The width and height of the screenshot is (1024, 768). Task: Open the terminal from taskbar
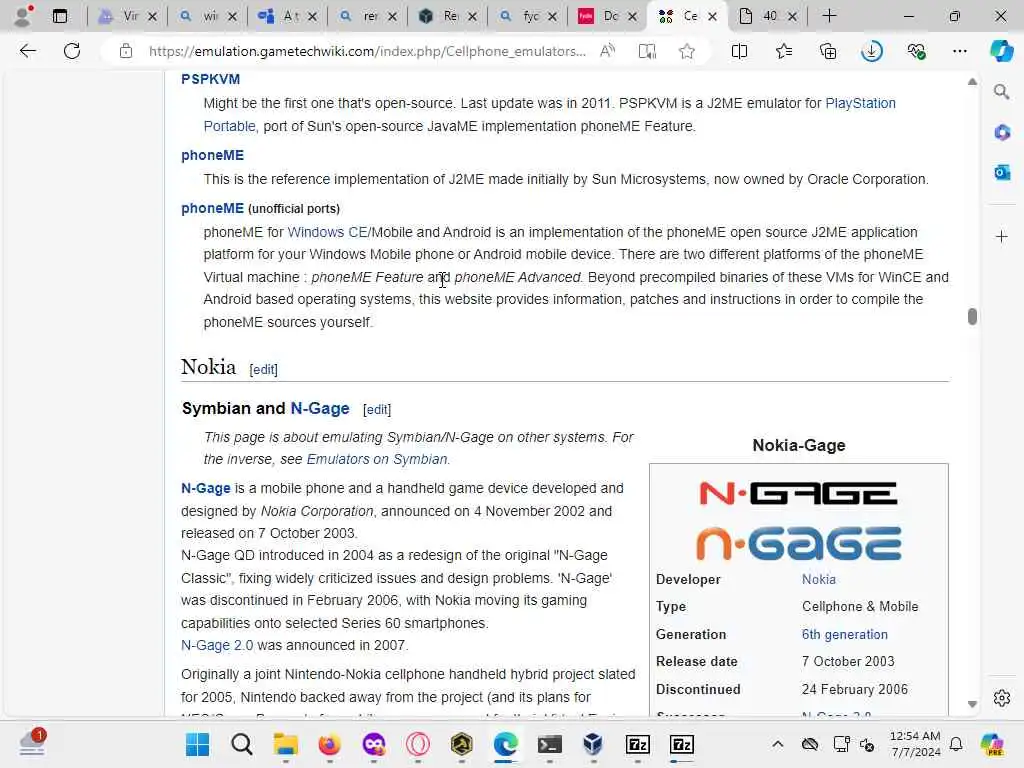click(549, 744)
